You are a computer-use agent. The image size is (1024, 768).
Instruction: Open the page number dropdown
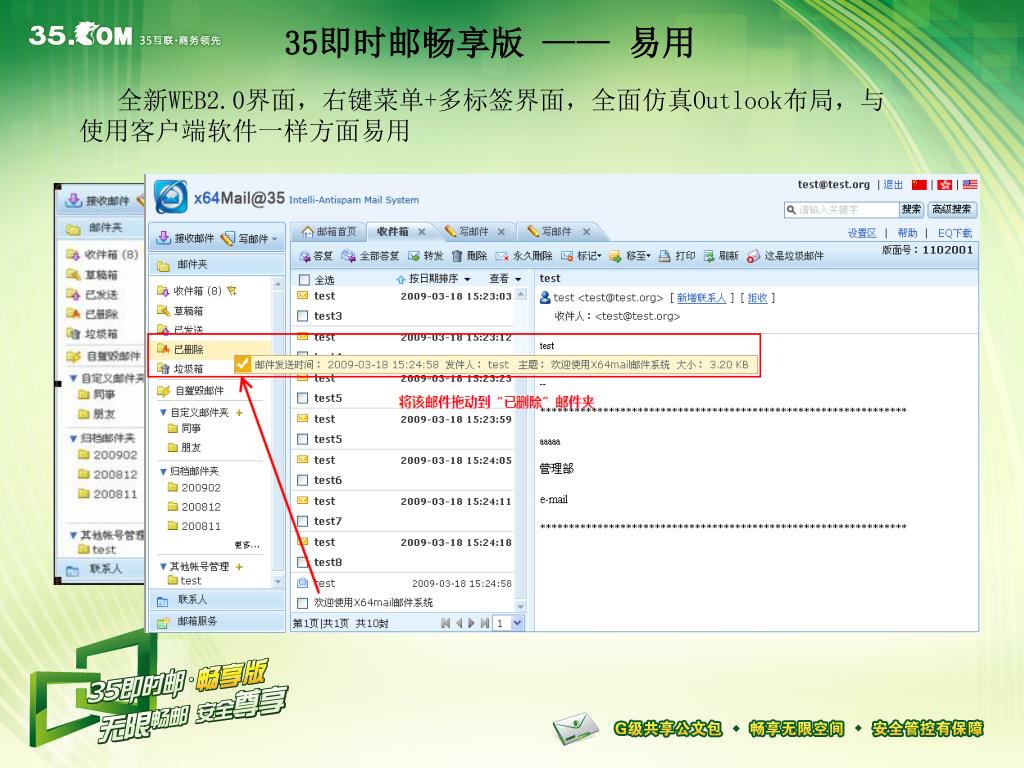point(518,624)
